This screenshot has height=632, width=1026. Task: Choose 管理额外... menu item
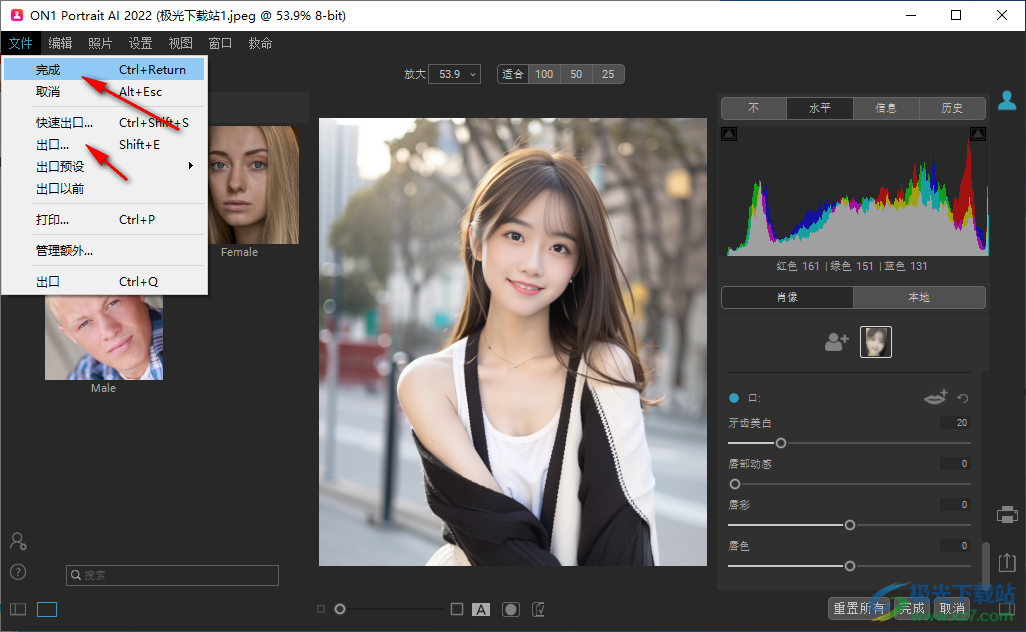pos(104,251)
